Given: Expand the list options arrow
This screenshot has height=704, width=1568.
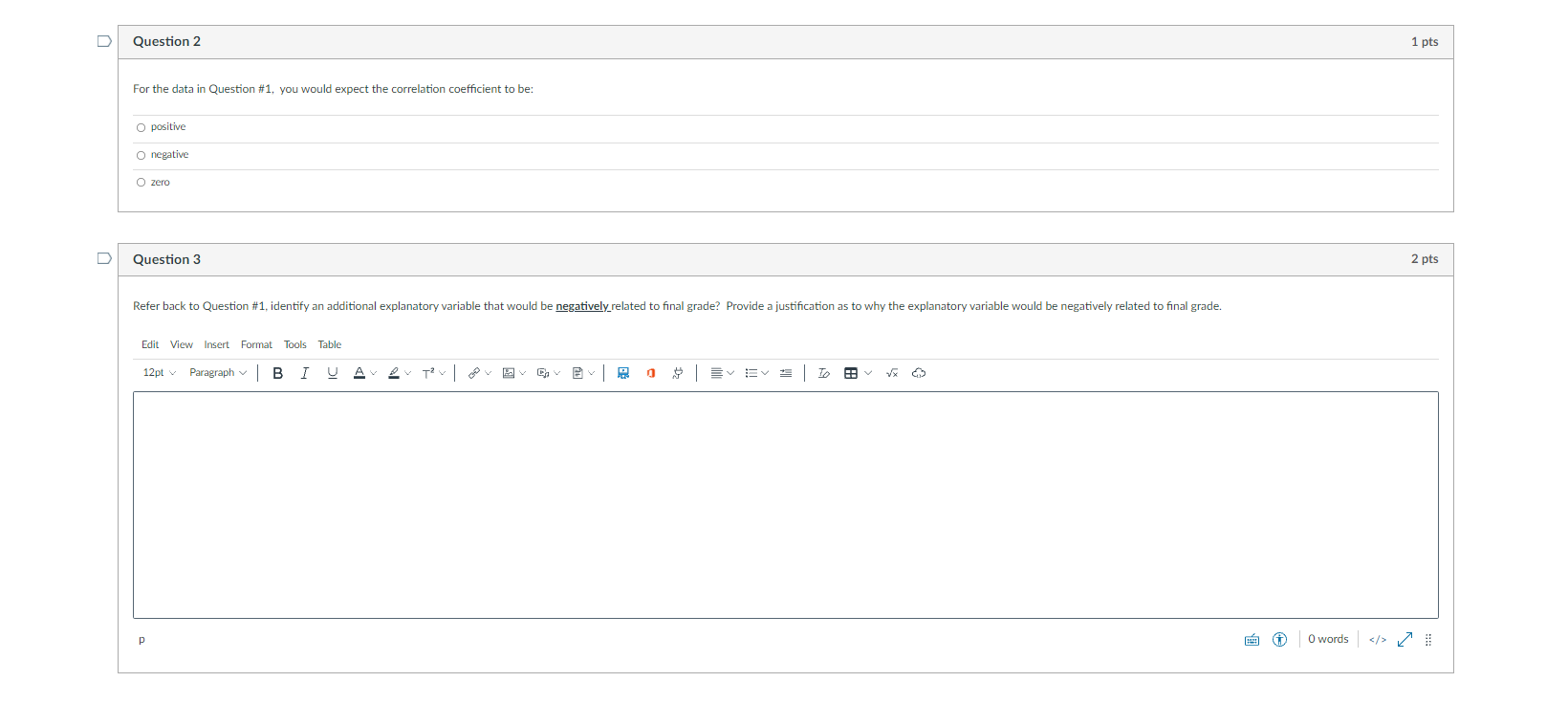Looking at the screenshot, I should click(766, 373).
